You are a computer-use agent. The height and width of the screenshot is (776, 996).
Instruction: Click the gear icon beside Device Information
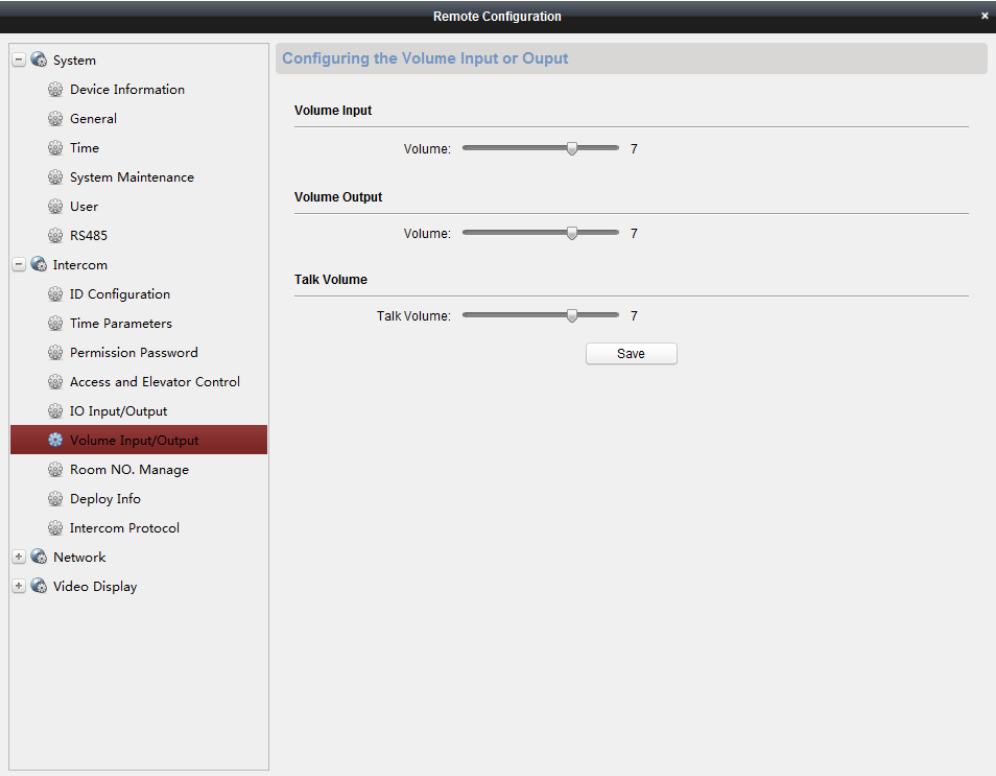coord(55,90)
